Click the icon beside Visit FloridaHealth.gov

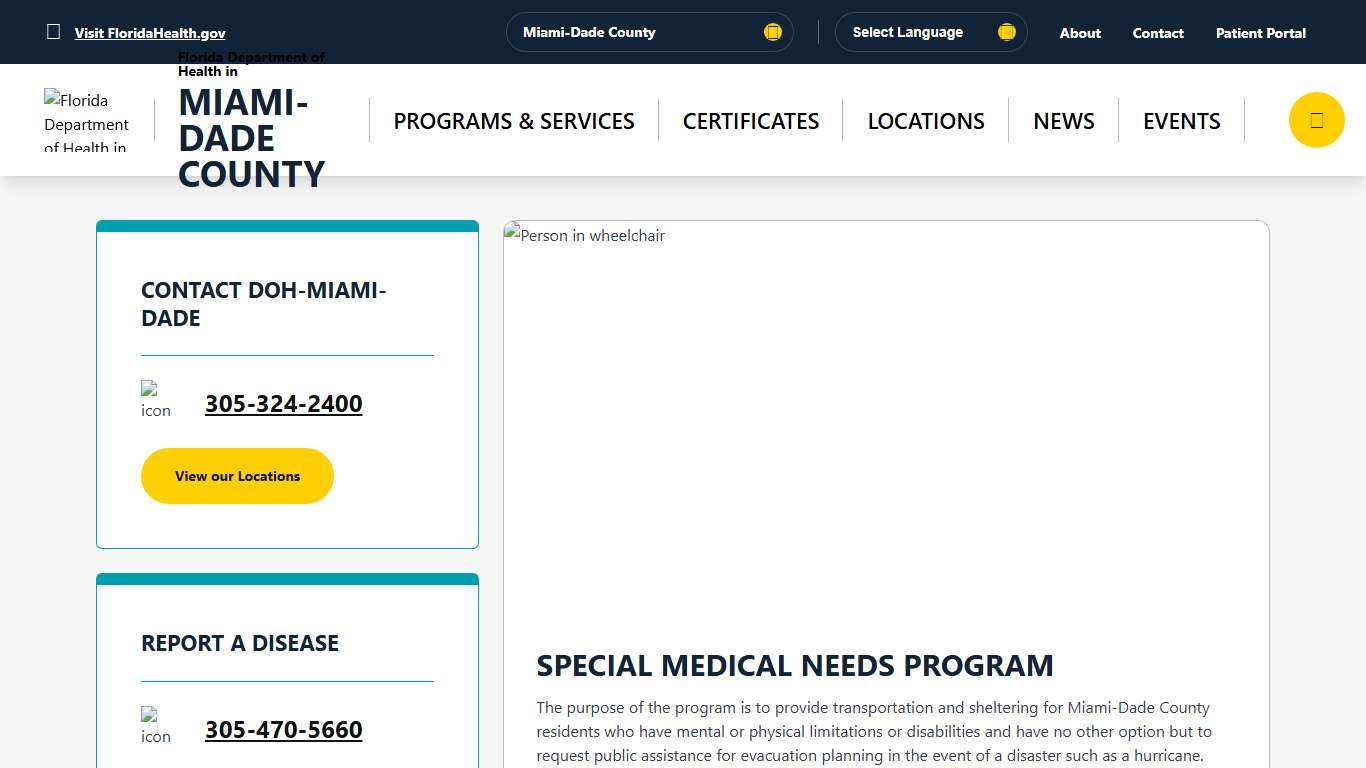[x=53, y=31]
